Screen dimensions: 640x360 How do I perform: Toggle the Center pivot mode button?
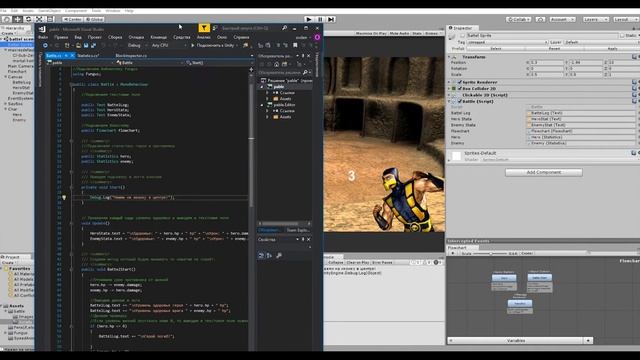[73, 19]
